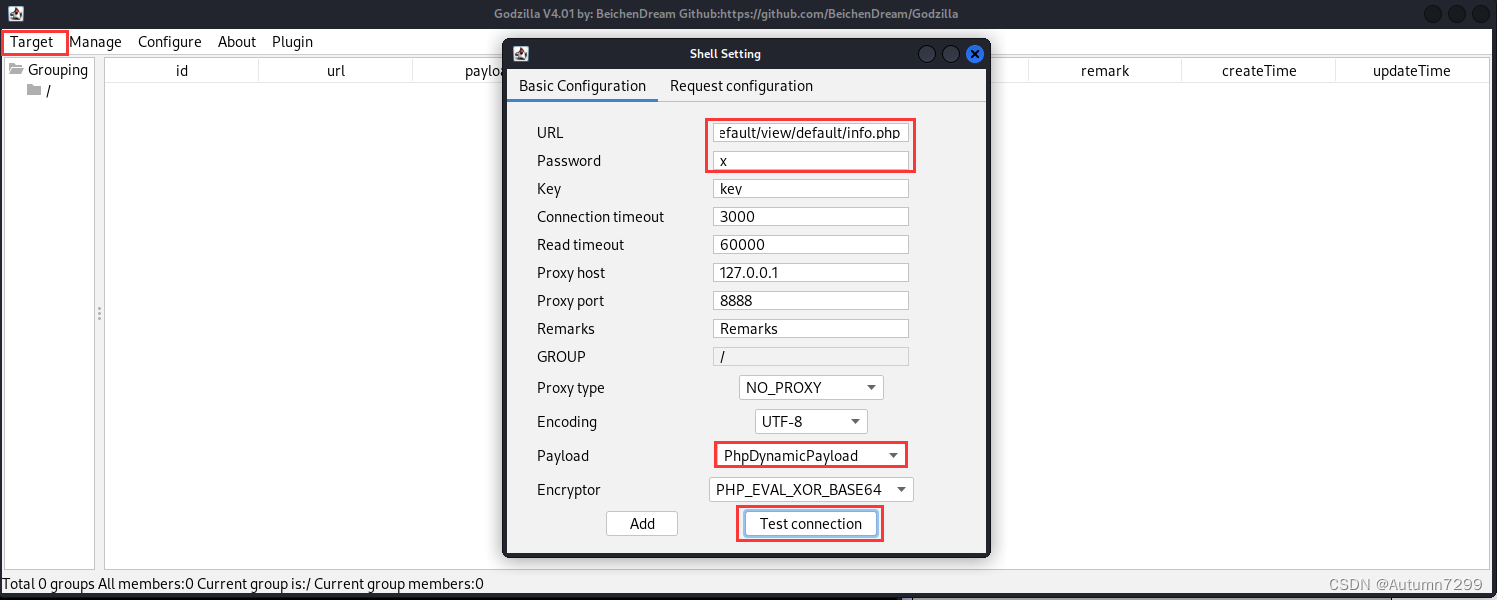Click the id column header
The width and height of the screenshot is (1497, 600).
tap(182, 71)
